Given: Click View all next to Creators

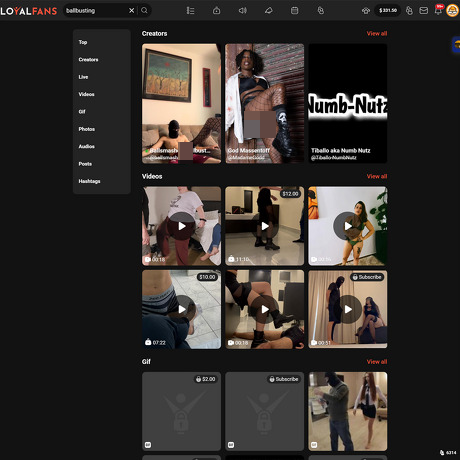Looking at the screenshot, I should tap(377, 33).
